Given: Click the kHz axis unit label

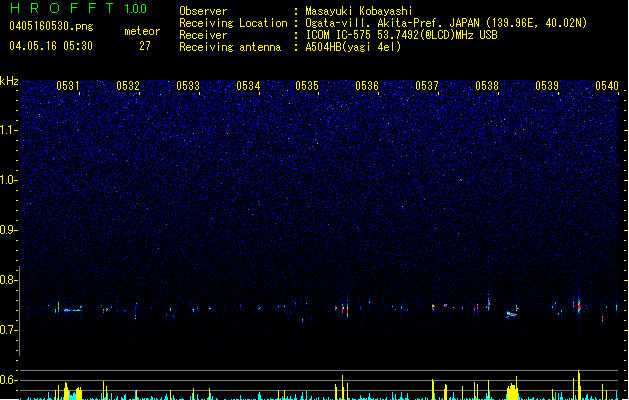Looking at the screenshot, I should 9,81.
